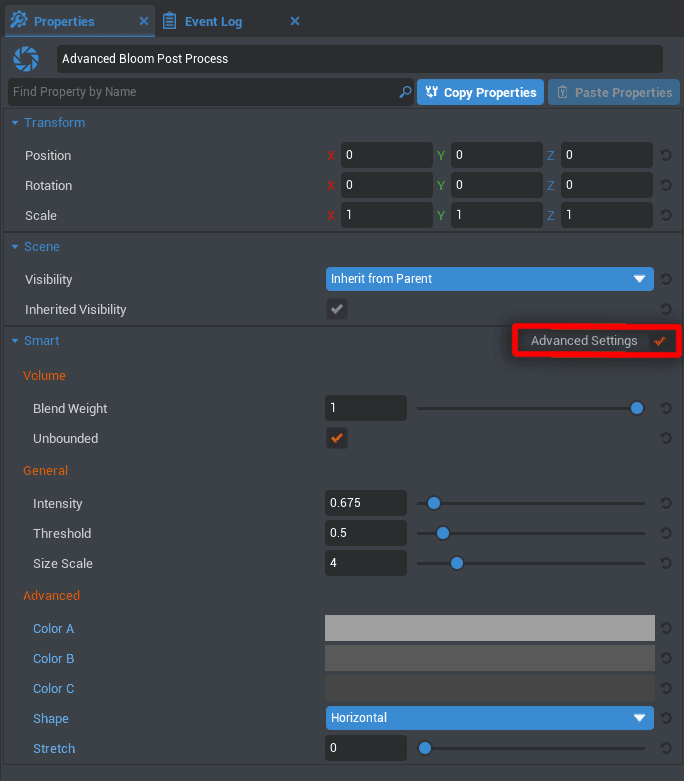This screenshot has width=684, height=781.
Task: Switch to the Event Log tab
Action: click(x=213, y=21)
